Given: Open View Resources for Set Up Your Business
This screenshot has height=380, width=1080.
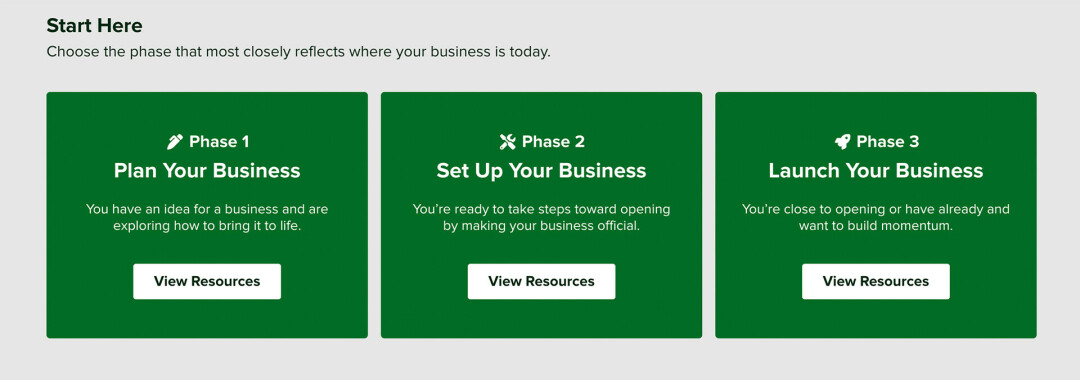Looking at the screenshot, I should coord(541,281).
